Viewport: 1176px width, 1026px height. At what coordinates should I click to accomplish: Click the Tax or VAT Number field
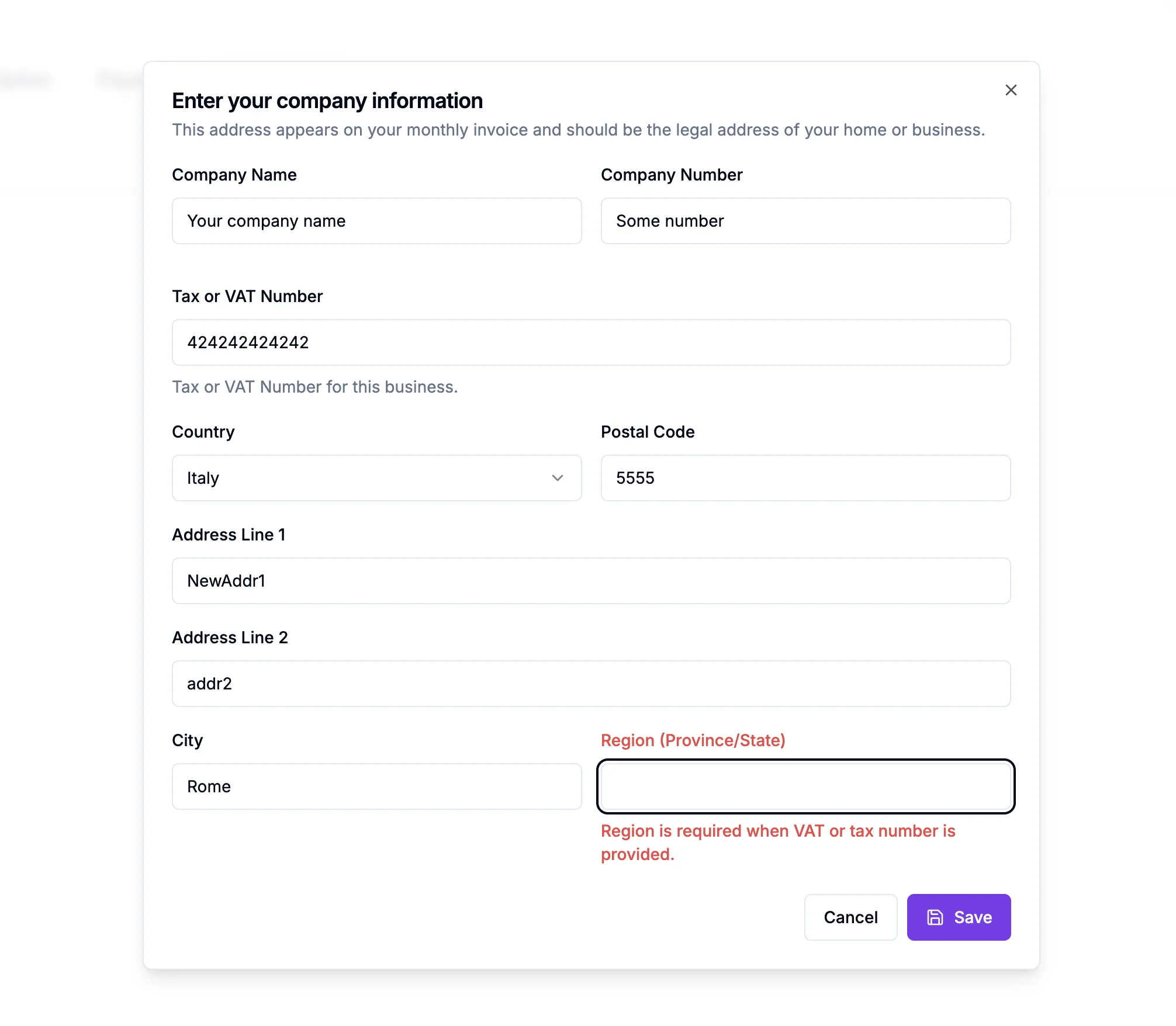[591, 342]
